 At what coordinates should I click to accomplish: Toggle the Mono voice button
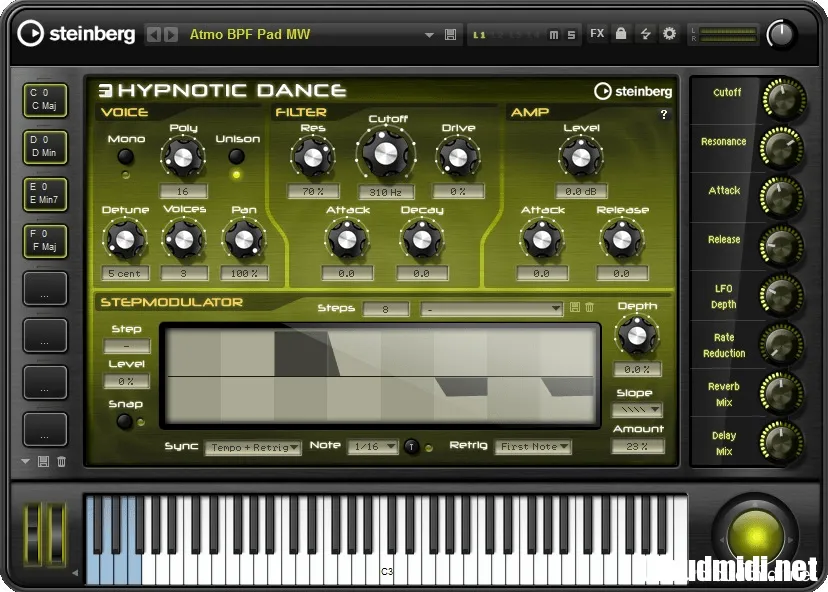pyautogui.click(x=126, y=157)
